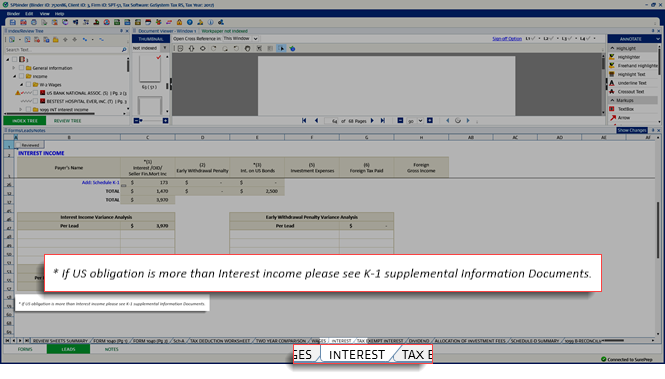
Task: Expand the General Information tree node
Action: click(x=14, y=68)
